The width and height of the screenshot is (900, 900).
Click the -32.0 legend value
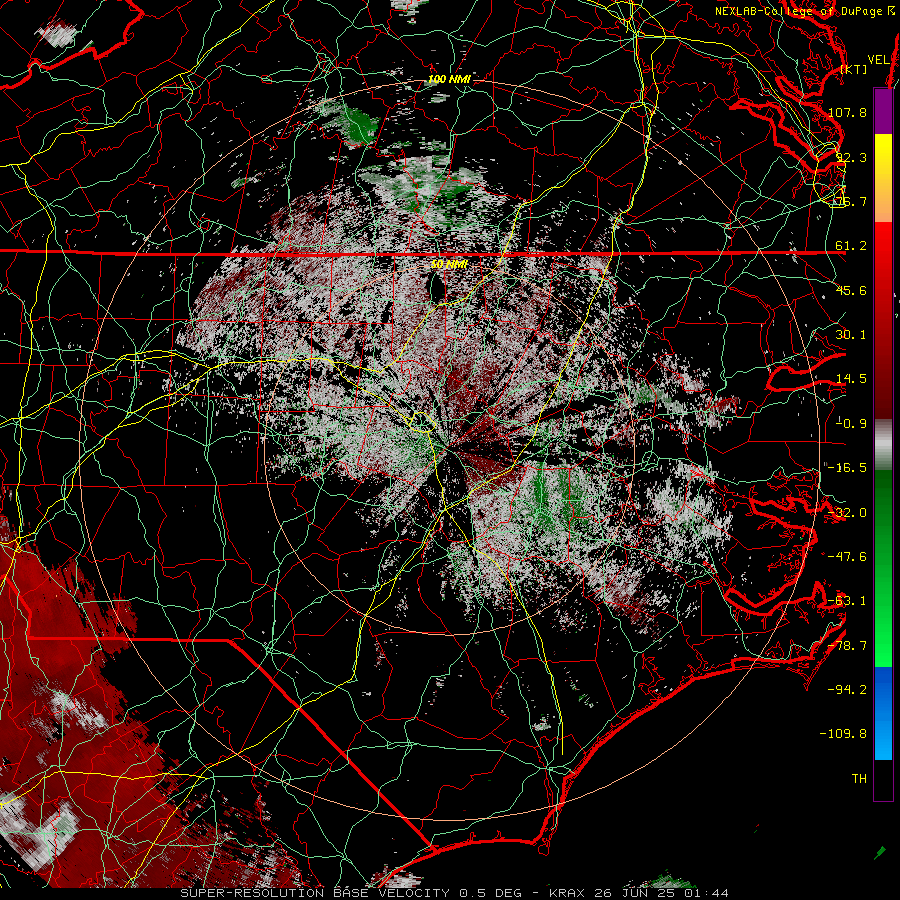coord(847,512)
